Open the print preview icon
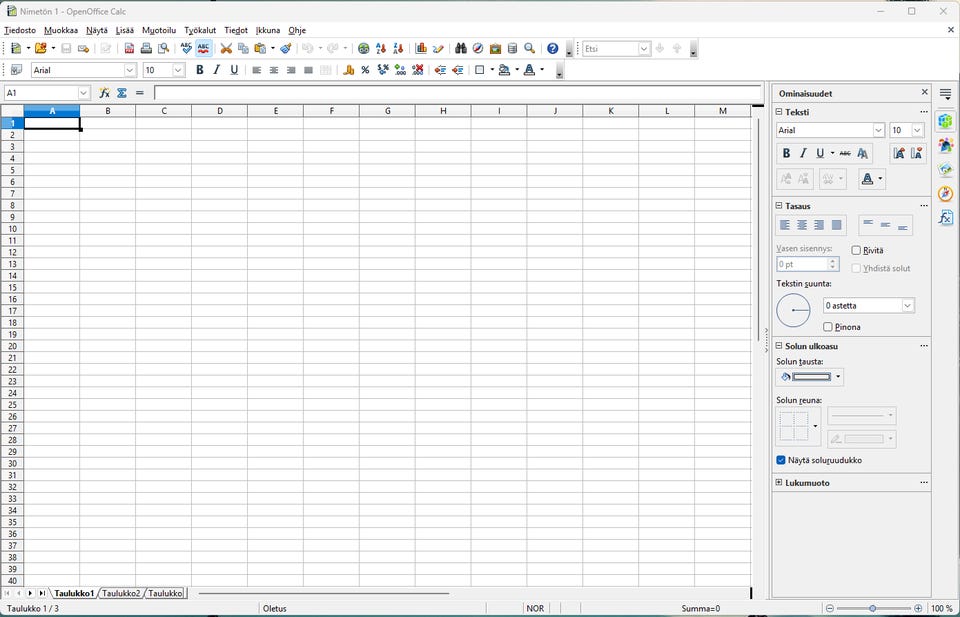This screenshot has height=617, width=960. [163, 48]
